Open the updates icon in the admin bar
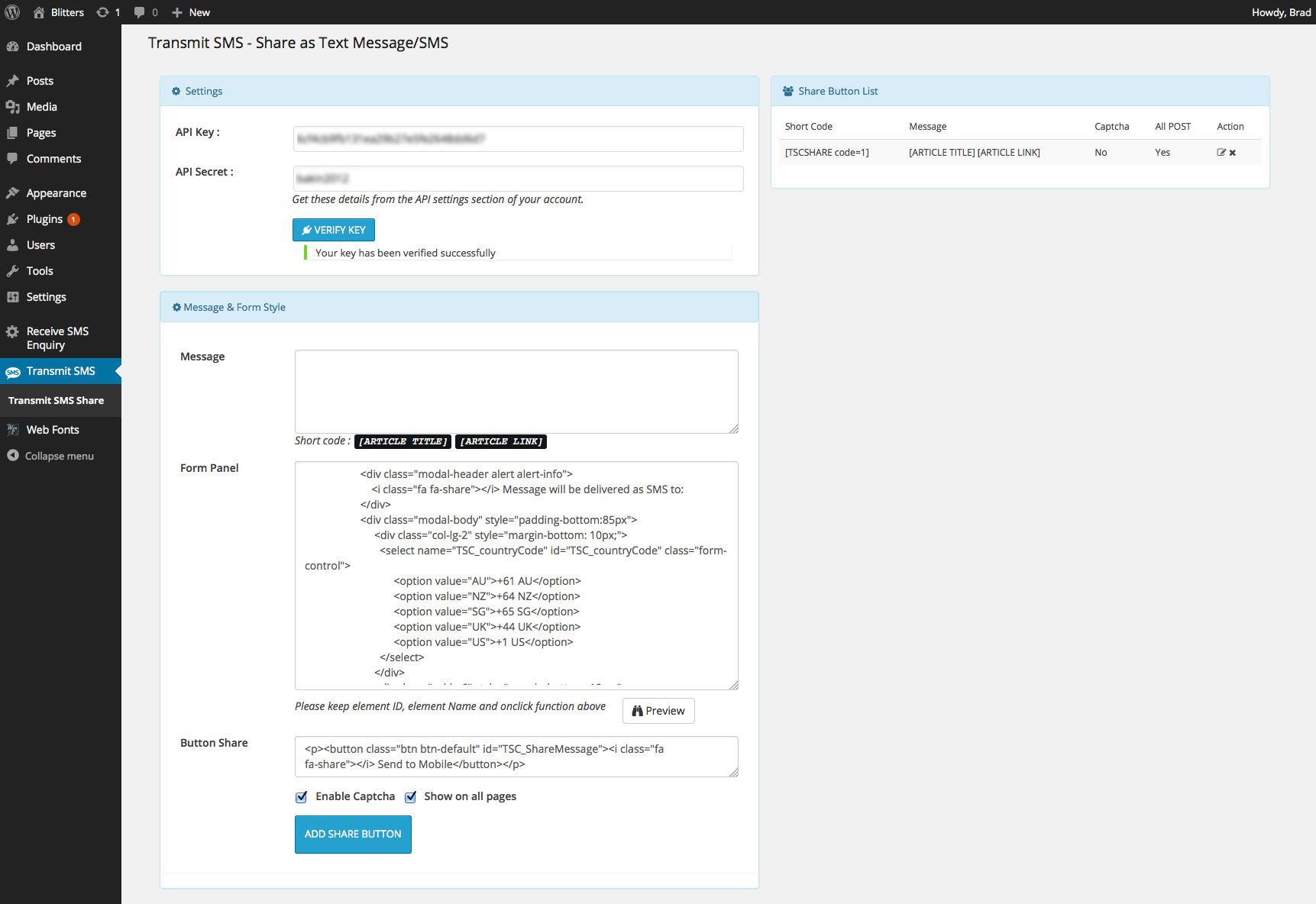 click(x=108, y=12)
